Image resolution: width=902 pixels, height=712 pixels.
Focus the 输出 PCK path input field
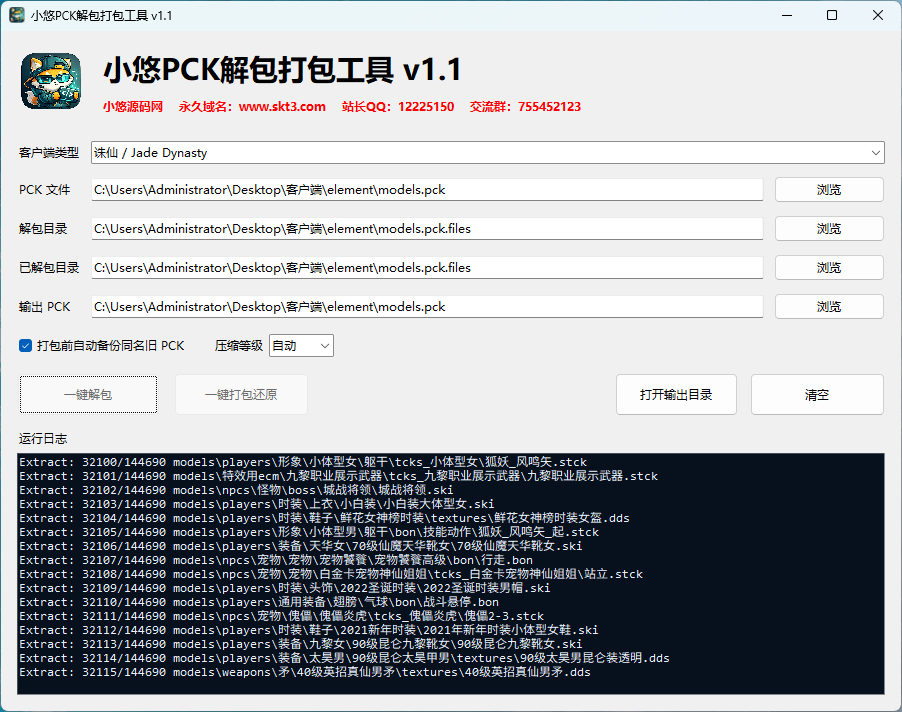point(427,307)
